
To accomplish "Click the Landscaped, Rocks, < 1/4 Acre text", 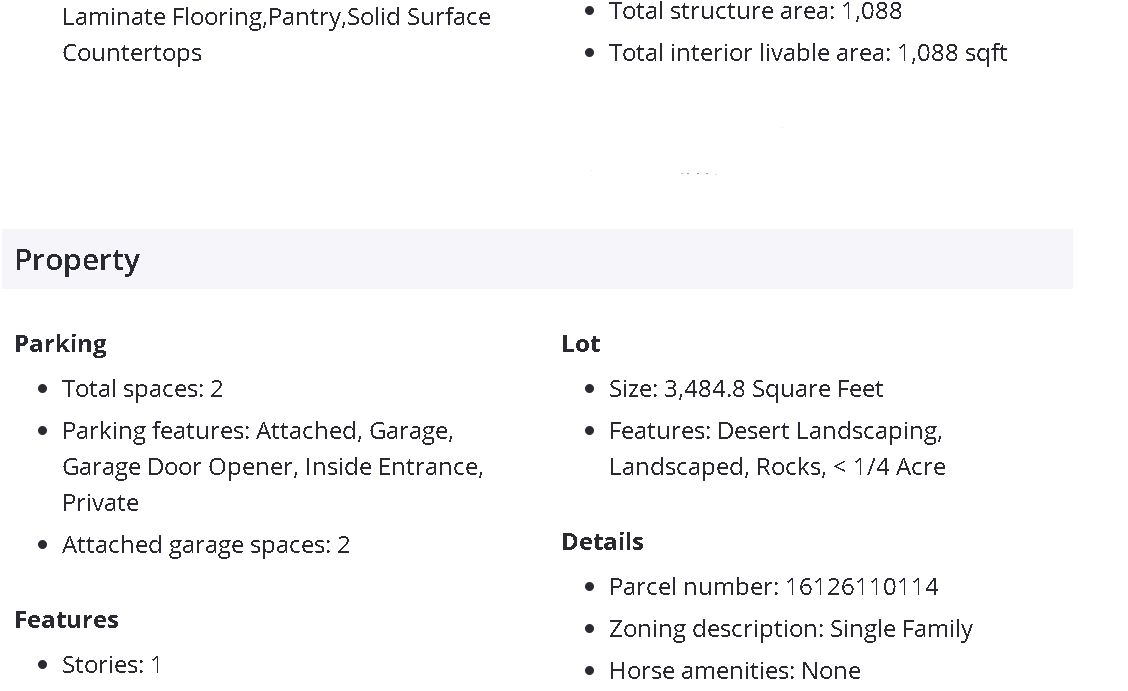I will (x=777, y=467).
